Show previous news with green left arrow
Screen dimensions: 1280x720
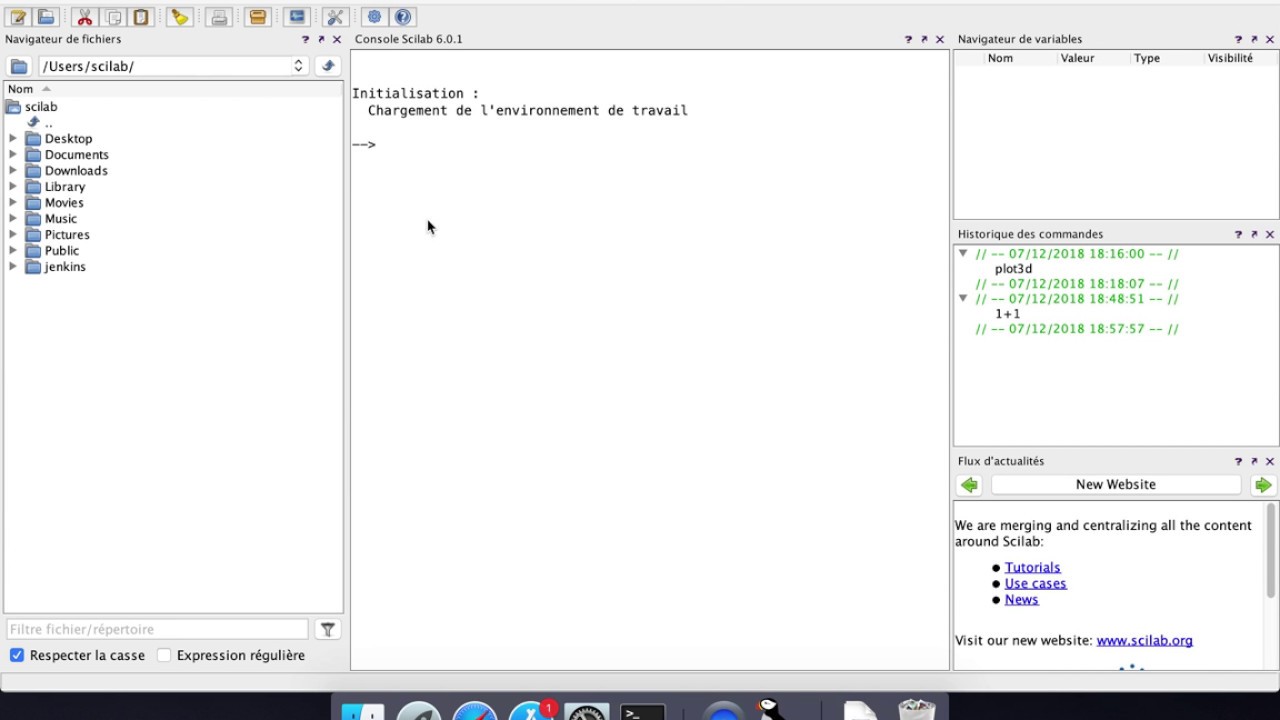tap(969, 485)
